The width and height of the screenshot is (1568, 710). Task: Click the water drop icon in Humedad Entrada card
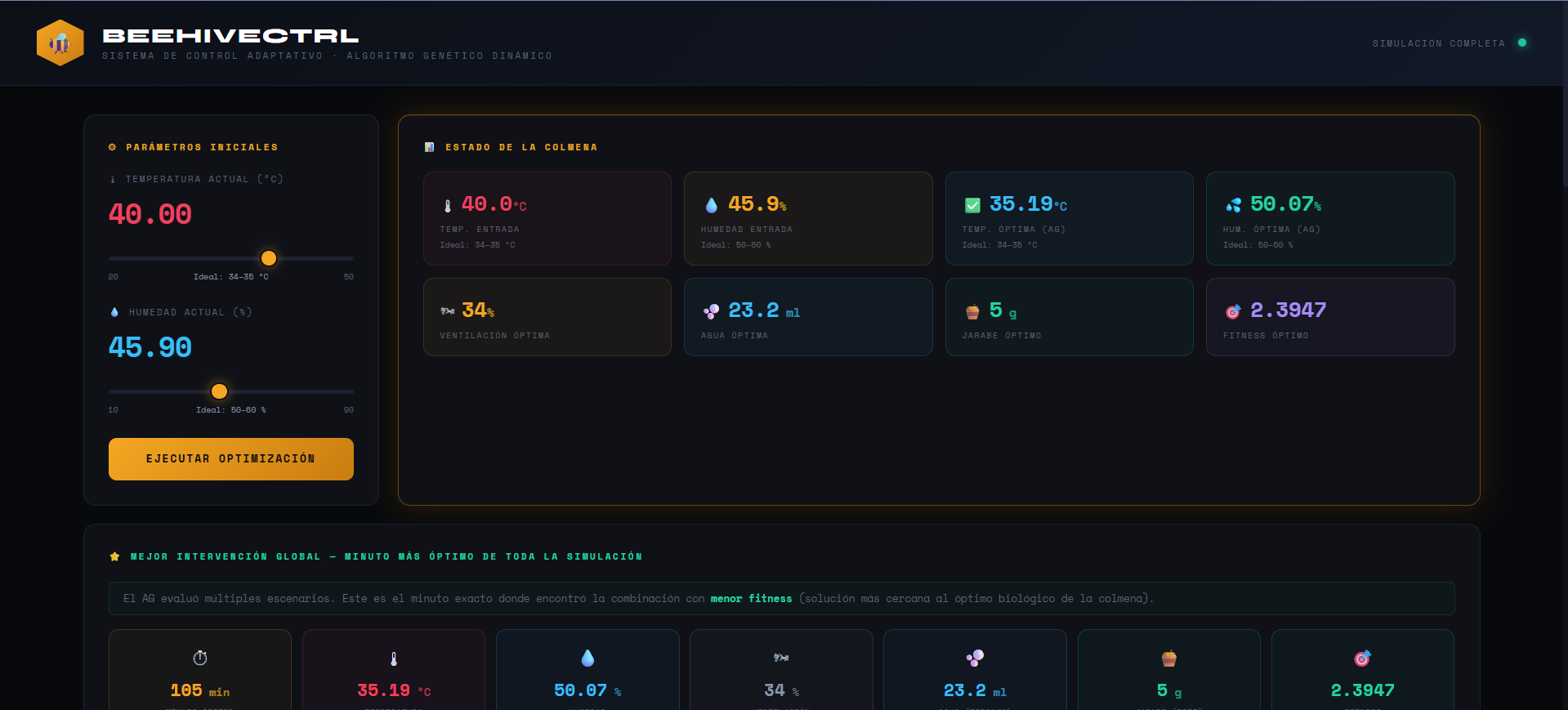(711, 206)
